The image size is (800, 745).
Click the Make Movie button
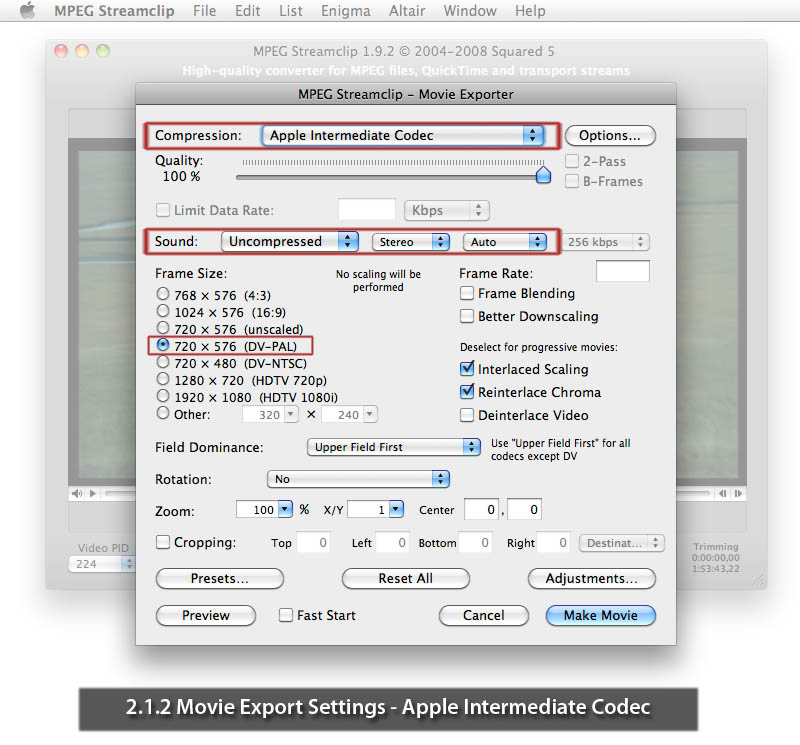pos(601,615)
